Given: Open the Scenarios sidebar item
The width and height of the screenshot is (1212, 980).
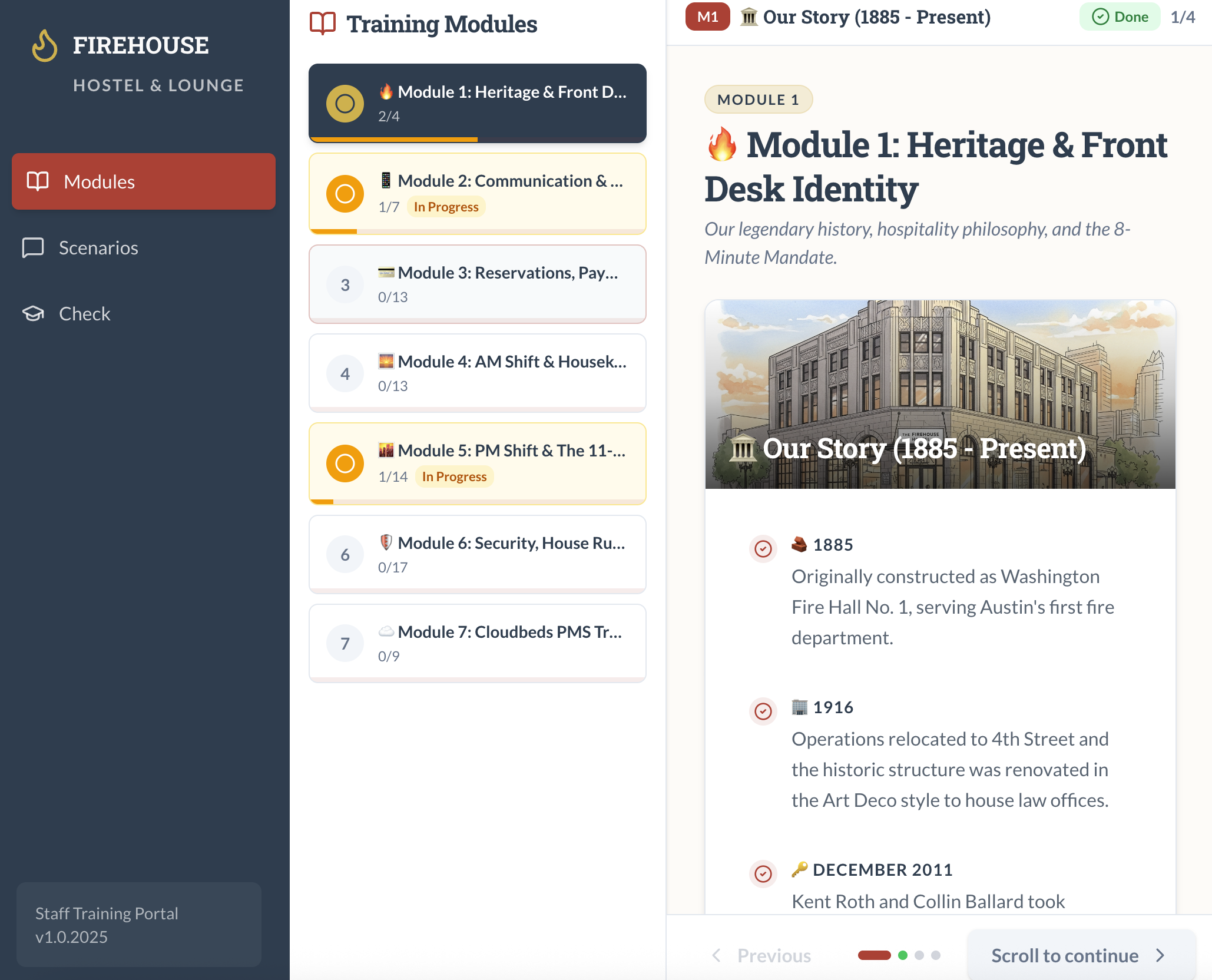Looking at the screenshot, I should tap(98, 248).
